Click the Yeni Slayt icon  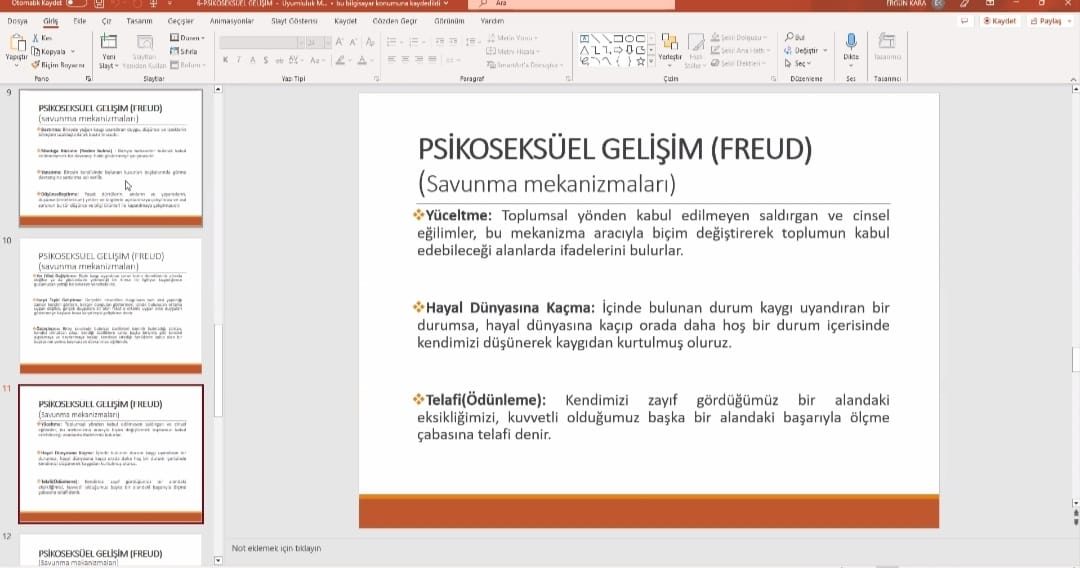click(109, 42)
